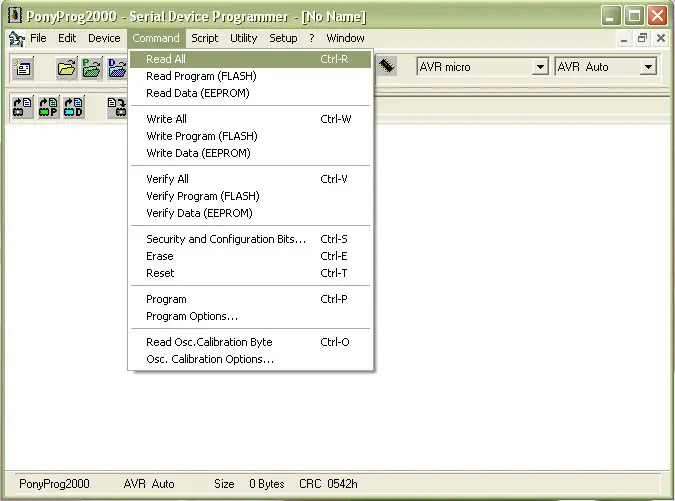
Task: Click the Read Data Memory (D) icon
Action: pyautogui.click(x=73, y=107)
